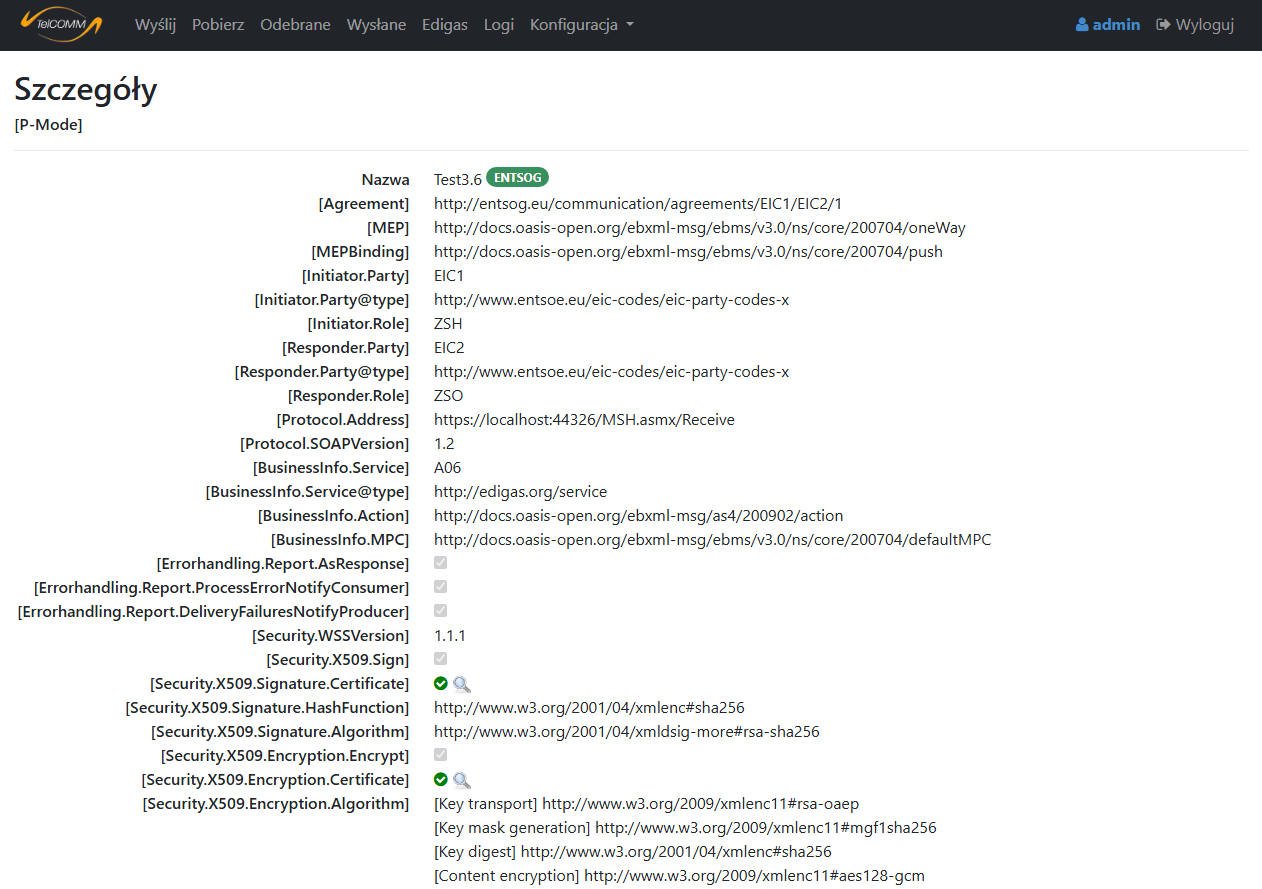
Task: Open Encryption Certificate magnifier details
Action: 461,780
